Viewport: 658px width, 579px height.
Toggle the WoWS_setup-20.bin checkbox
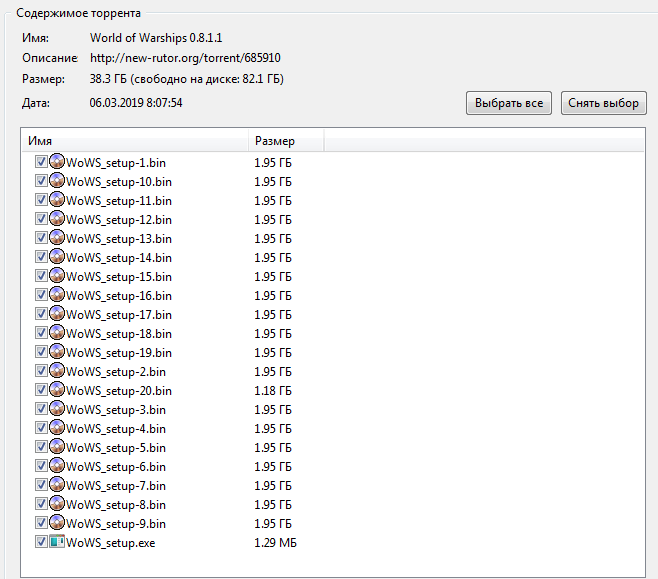(x=41, y=390)
